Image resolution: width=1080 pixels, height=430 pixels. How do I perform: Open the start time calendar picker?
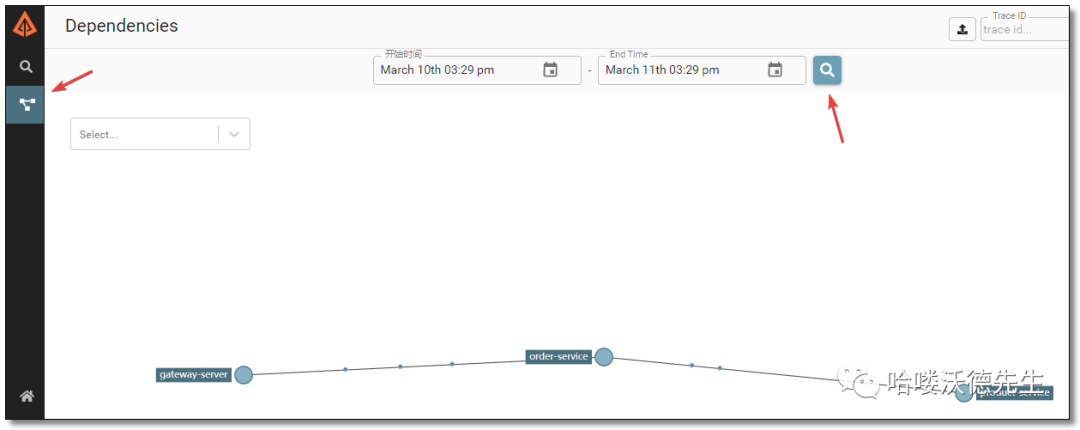[x=550, y=70]
